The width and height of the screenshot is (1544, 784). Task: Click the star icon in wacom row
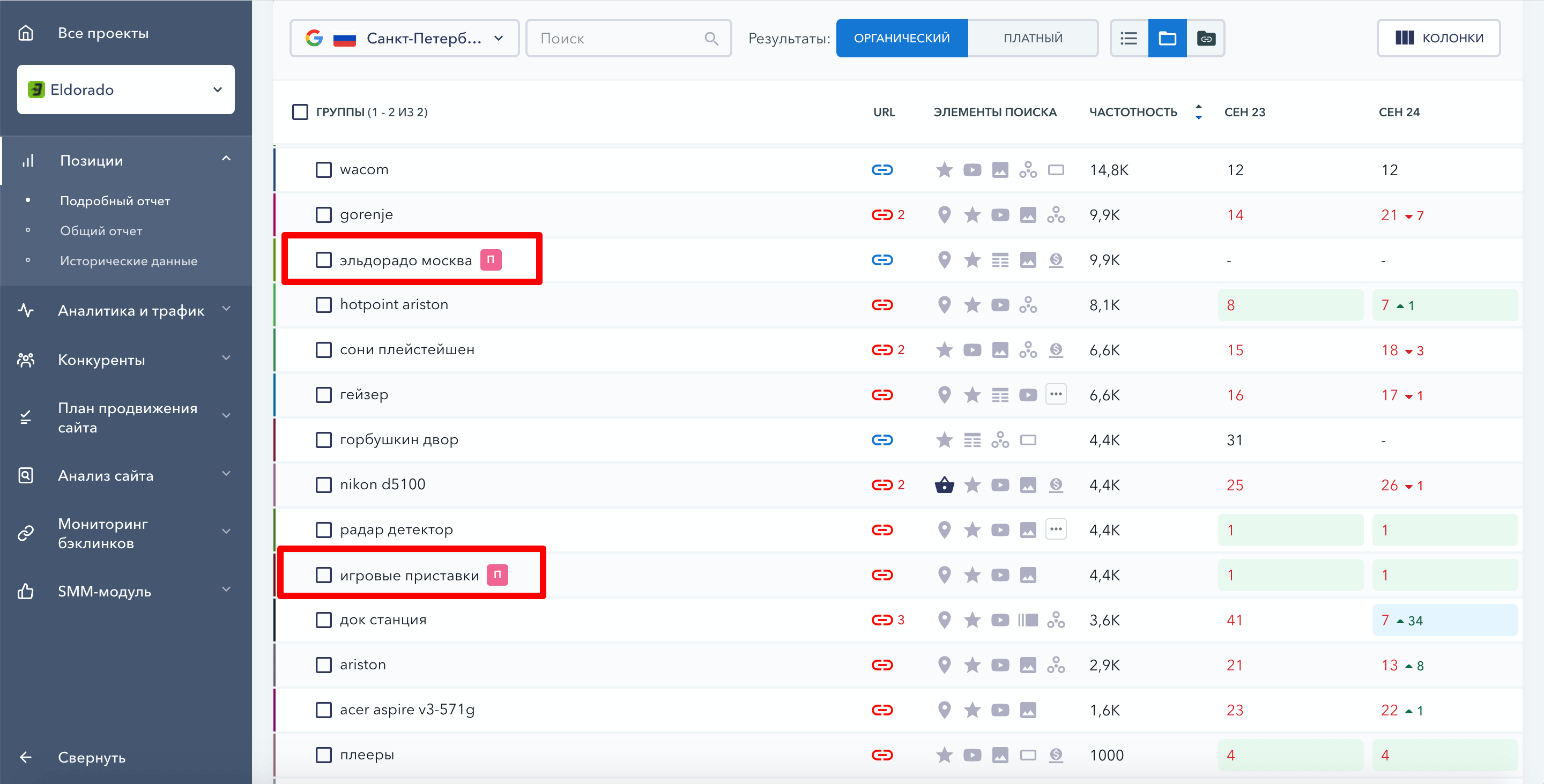coord(944,170)
